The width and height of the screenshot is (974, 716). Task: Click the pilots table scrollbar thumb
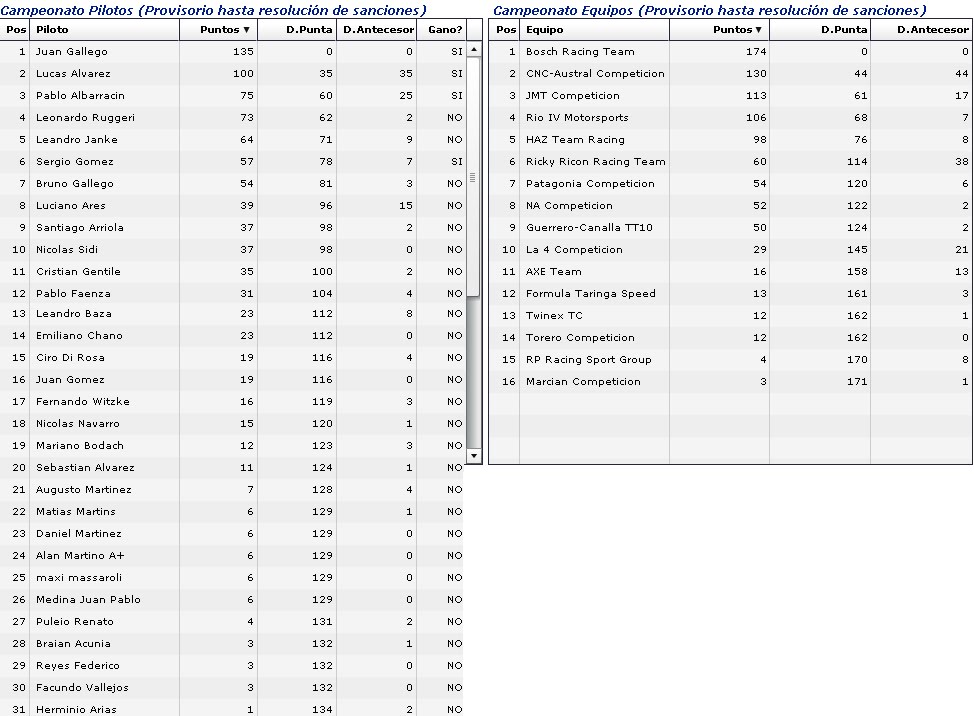474,177
